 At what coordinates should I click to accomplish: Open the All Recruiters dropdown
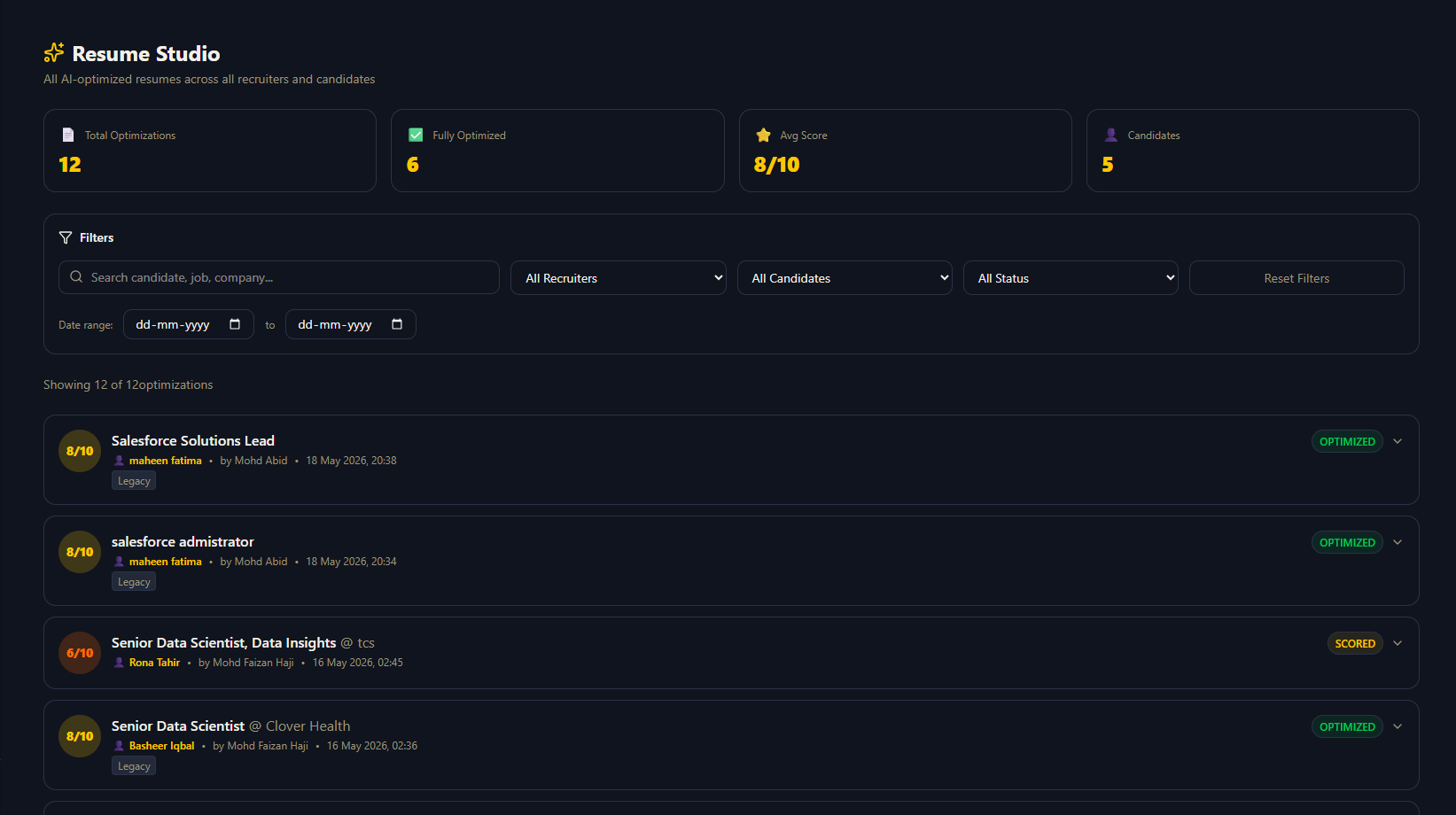click(x=619, y=277)
